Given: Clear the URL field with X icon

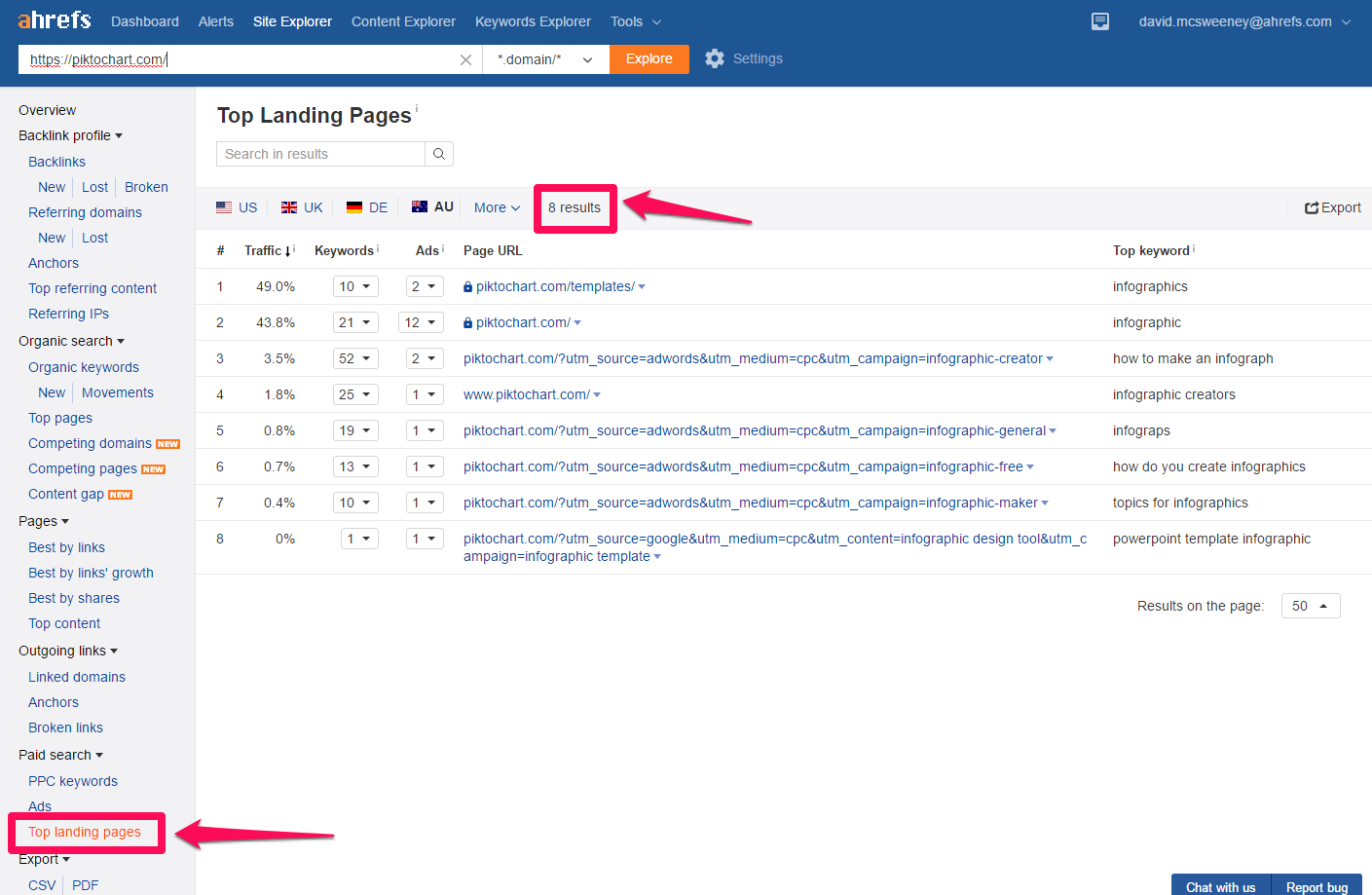Looking at the screenshot, I should tap(465, 59).
